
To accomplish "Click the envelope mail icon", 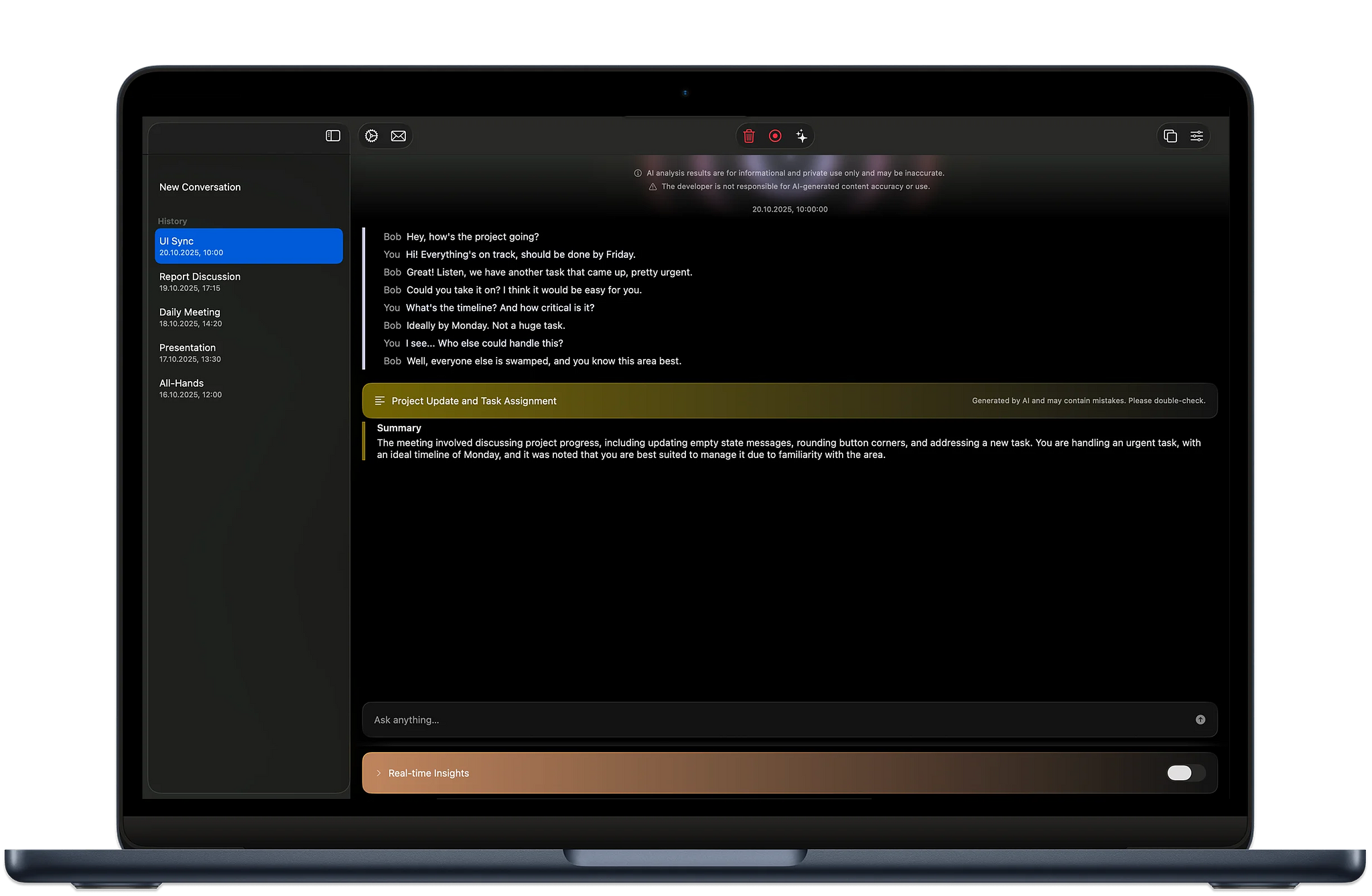I will [399, 136].
